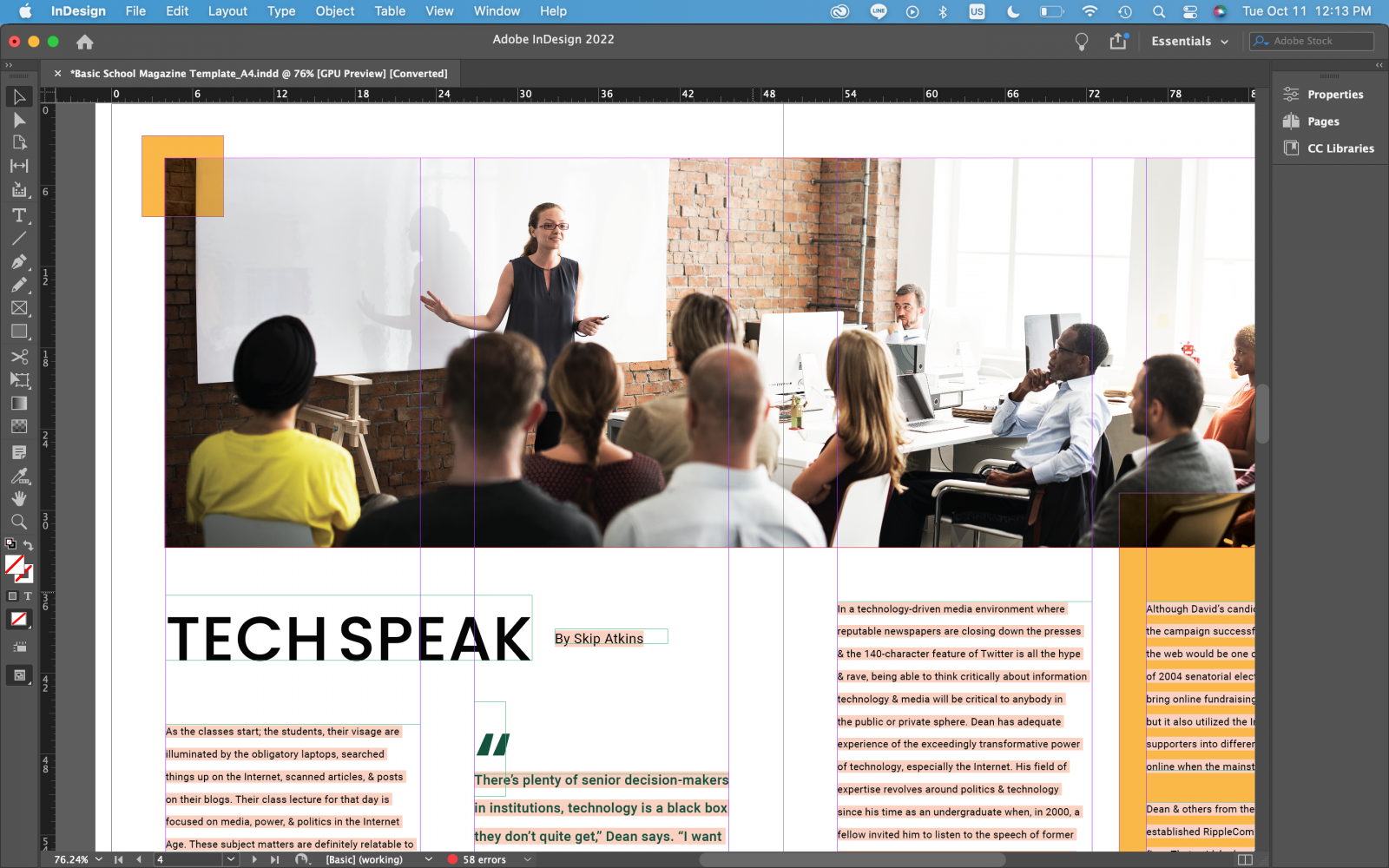Go to the previous page
This screenshot has width=1389, height=868.
coord(139,859)
